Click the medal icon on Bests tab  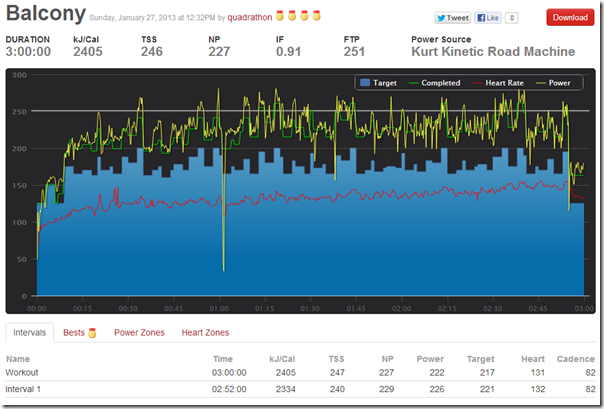[92, 333]
